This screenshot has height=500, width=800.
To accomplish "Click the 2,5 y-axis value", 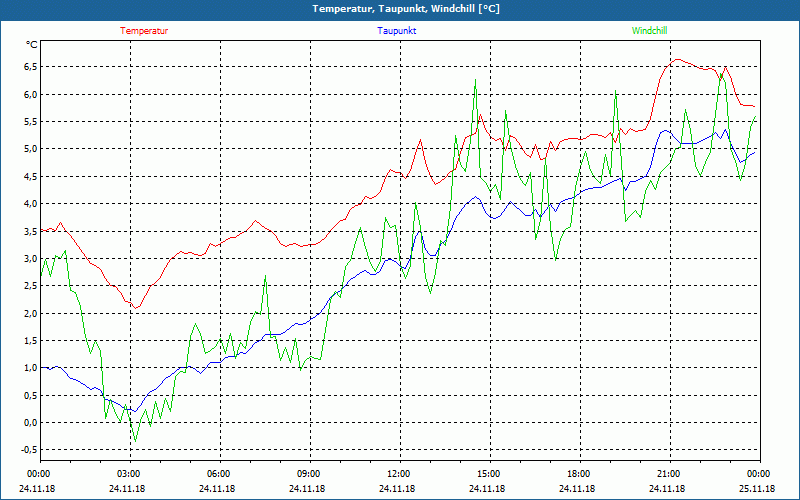I will click(31, 286).
